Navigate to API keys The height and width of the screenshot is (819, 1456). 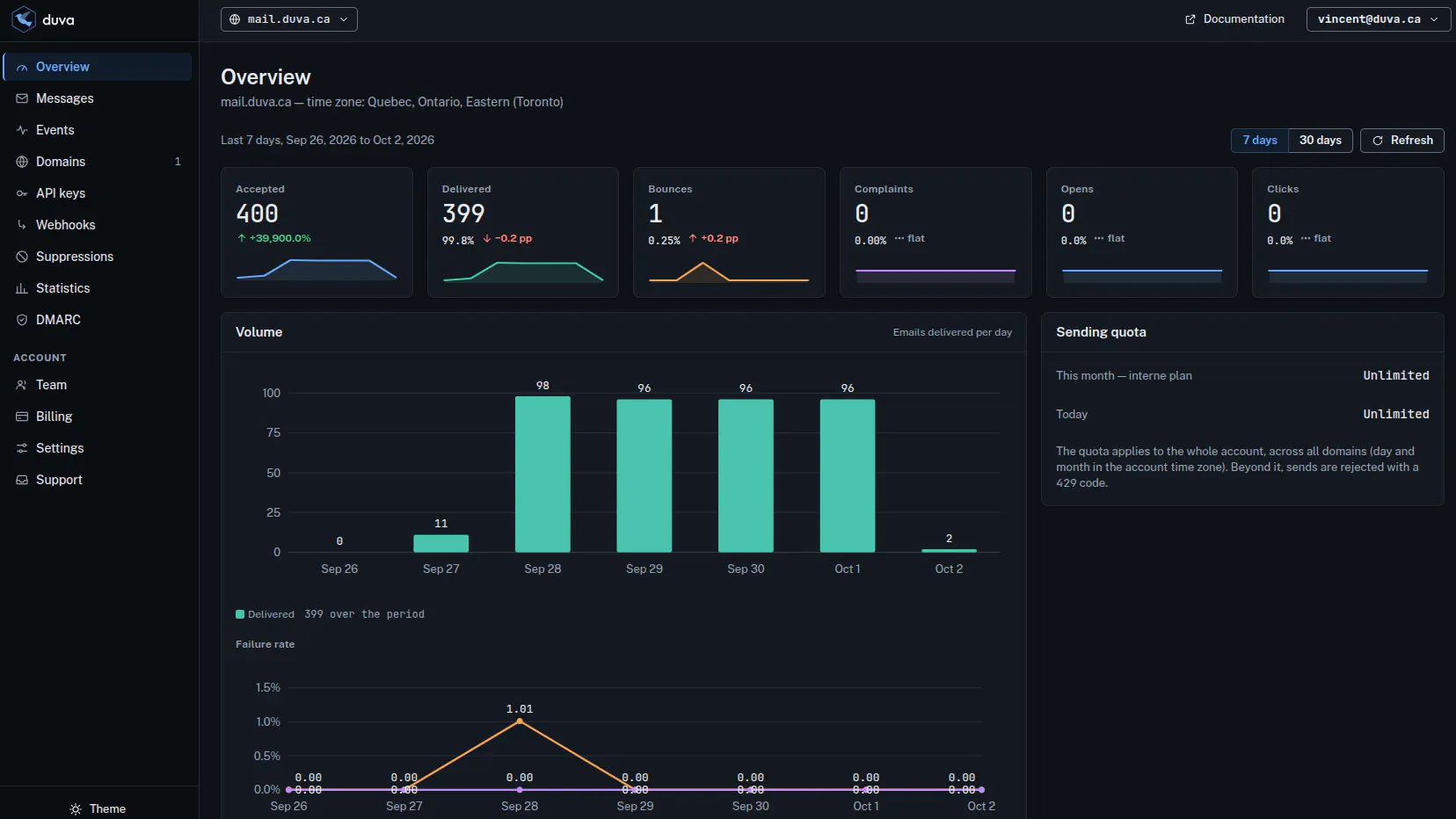(98, 193)
